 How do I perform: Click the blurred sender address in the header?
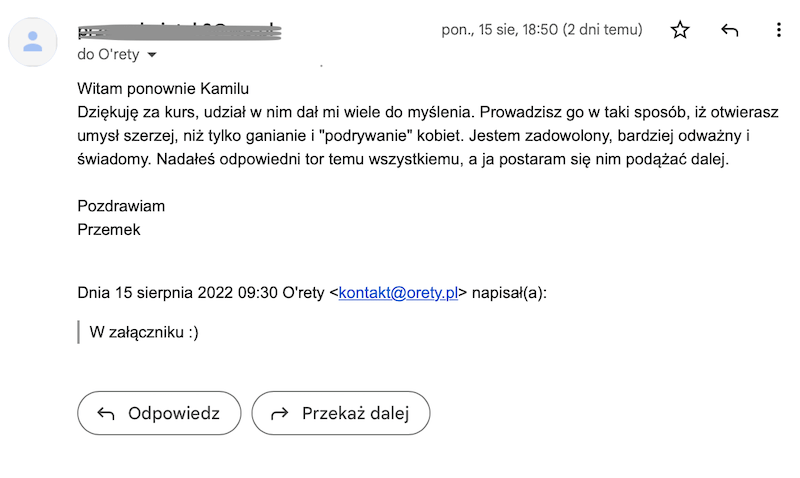[180, 32]
